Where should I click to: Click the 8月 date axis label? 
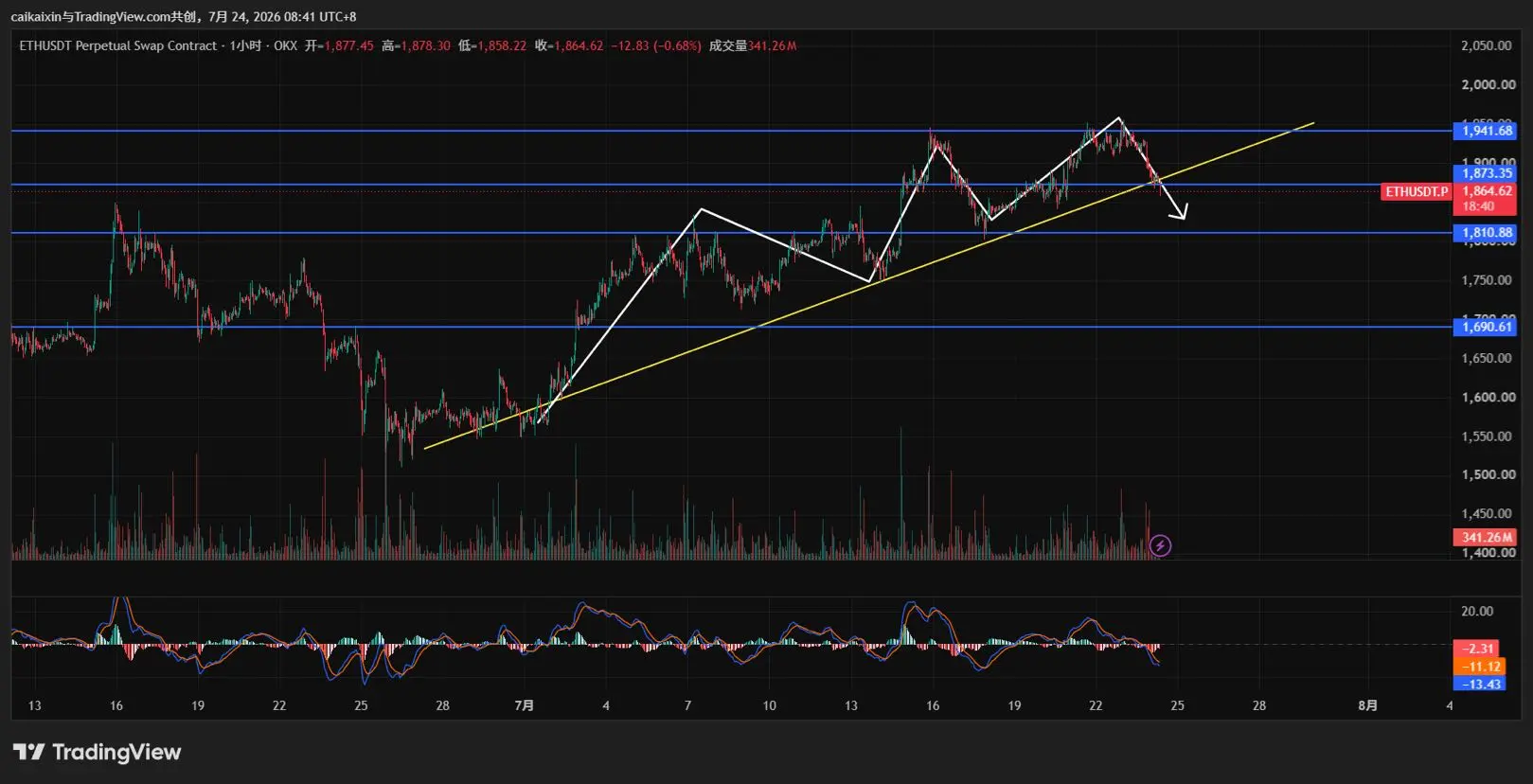point(1367,705)
